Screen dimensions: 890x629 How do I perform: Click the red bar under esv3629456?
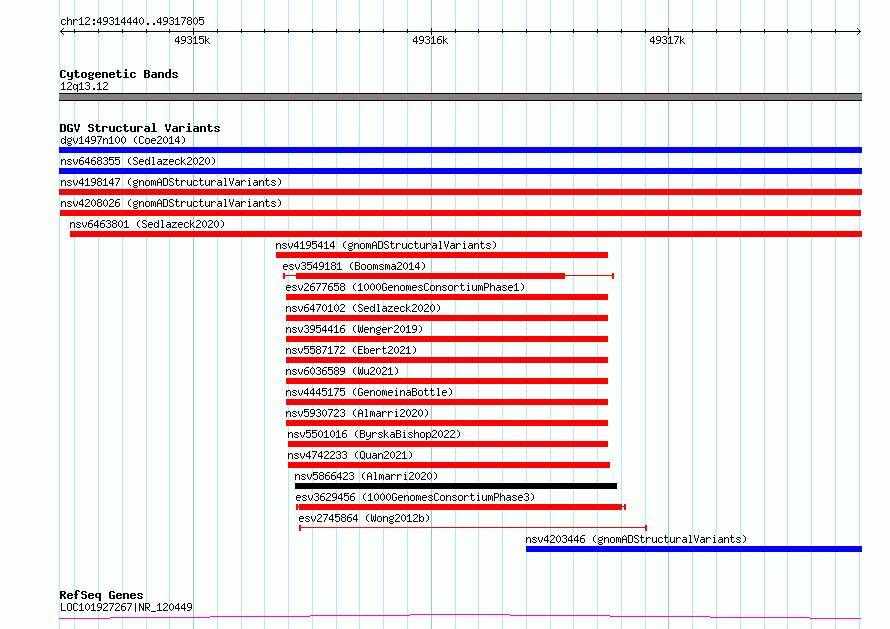point(461,507)
